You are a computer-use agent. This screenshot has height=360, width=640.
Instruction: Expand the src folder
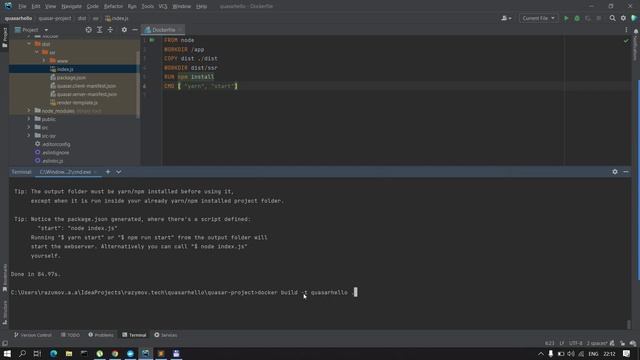(x=29, y=127)
